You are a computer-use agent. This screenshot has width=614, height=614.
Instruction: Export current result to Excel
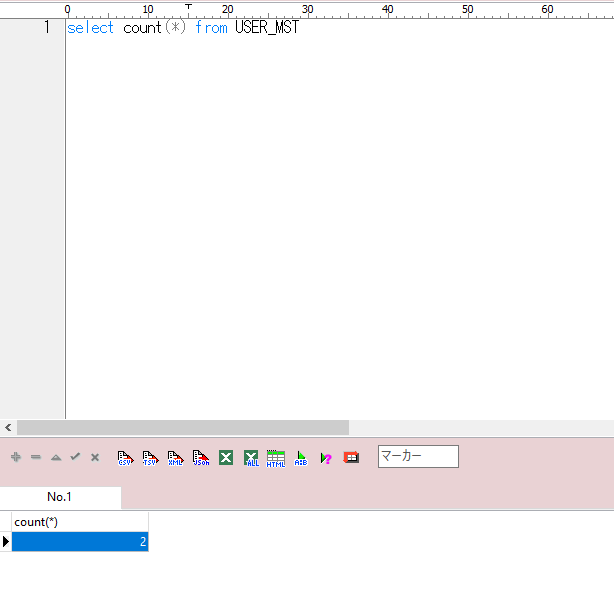pos(226,457)
